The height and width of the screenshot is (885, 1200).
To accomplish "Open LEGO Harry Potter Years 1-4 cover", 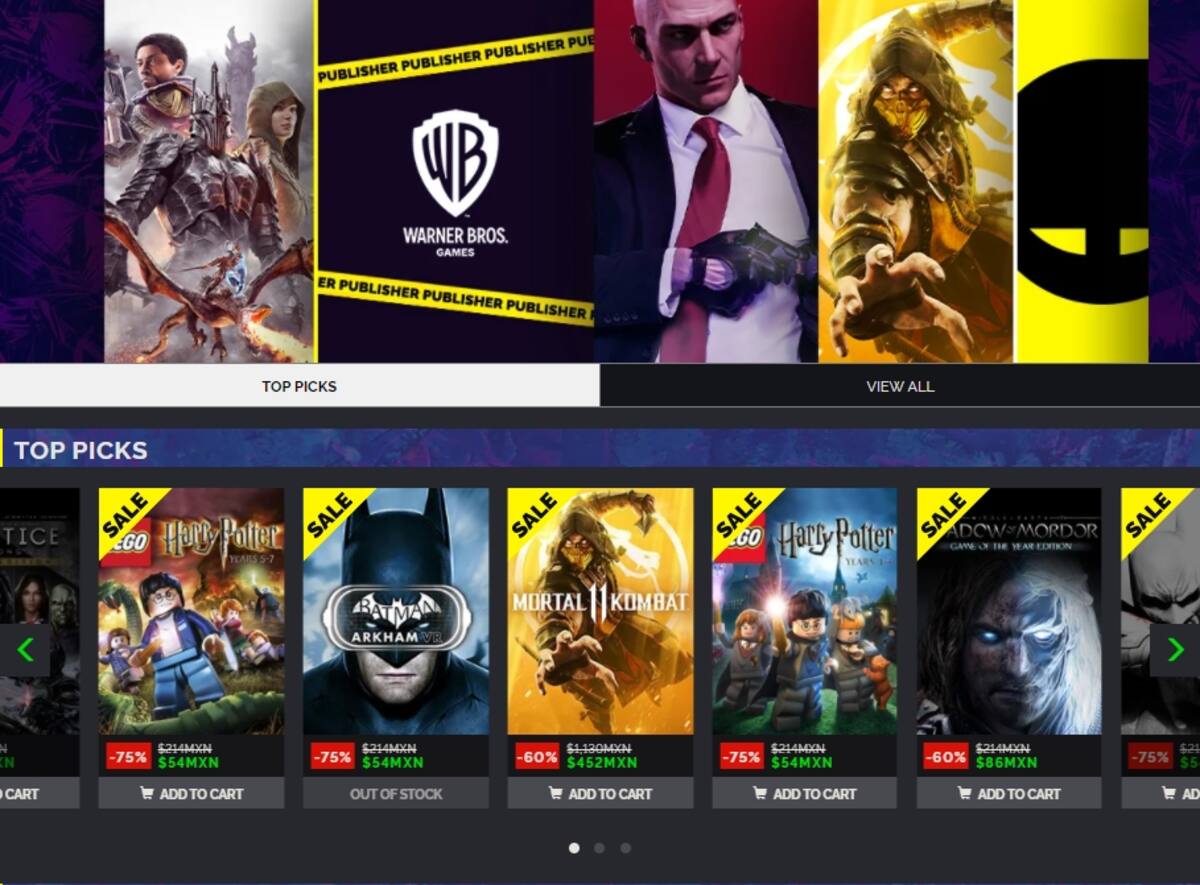I will click(805, 611).
